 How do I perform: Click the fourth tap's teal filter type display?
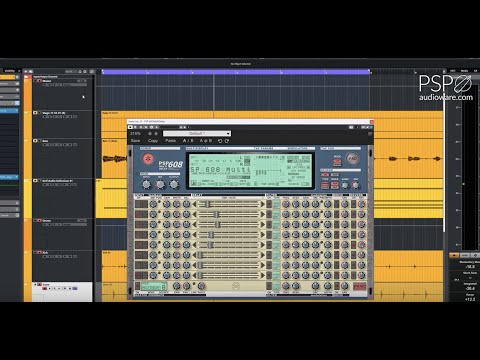click(276, 235)
